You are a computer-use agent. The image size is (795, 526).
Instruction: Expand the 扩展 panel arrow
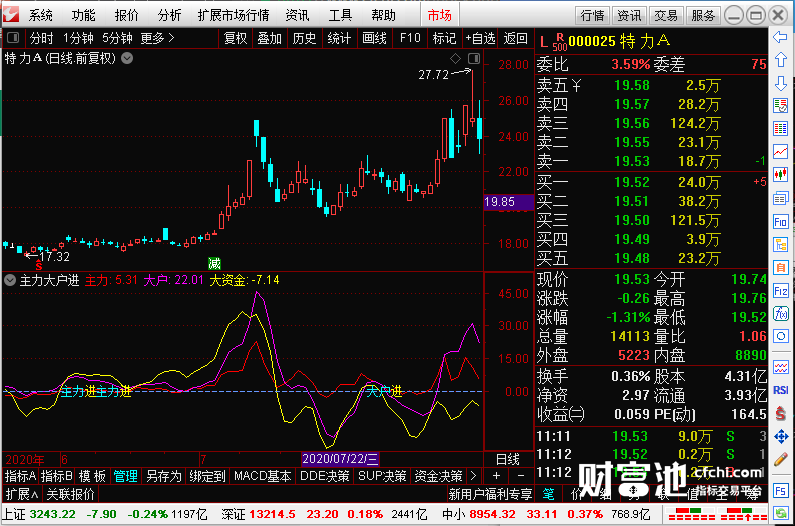coord(22,494)
